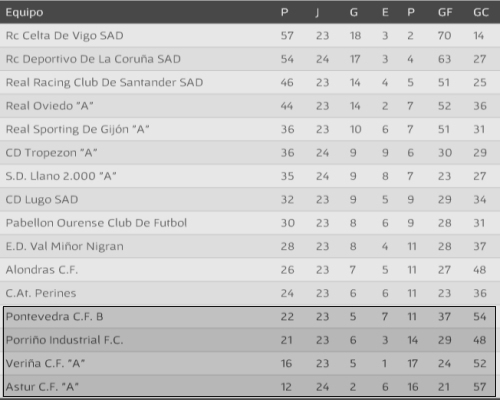Open the CD Tropezon "A" entry

(51, 153)
